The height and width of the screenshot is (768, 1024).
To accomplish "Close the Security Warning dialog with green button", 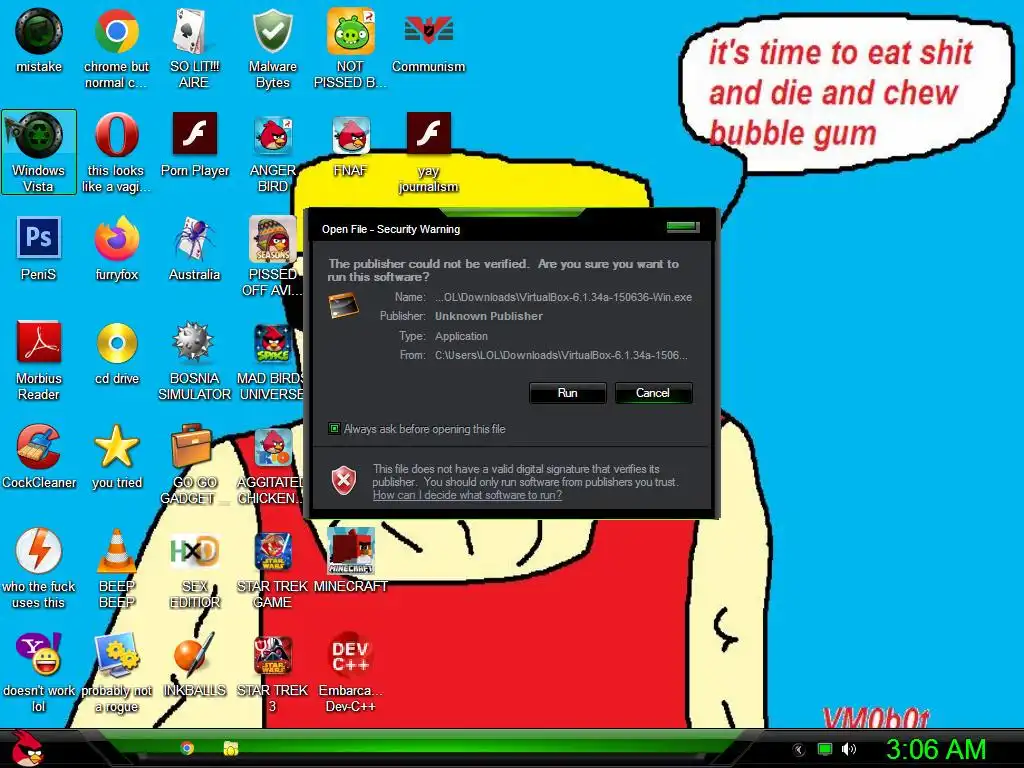I will click(682, 227).
